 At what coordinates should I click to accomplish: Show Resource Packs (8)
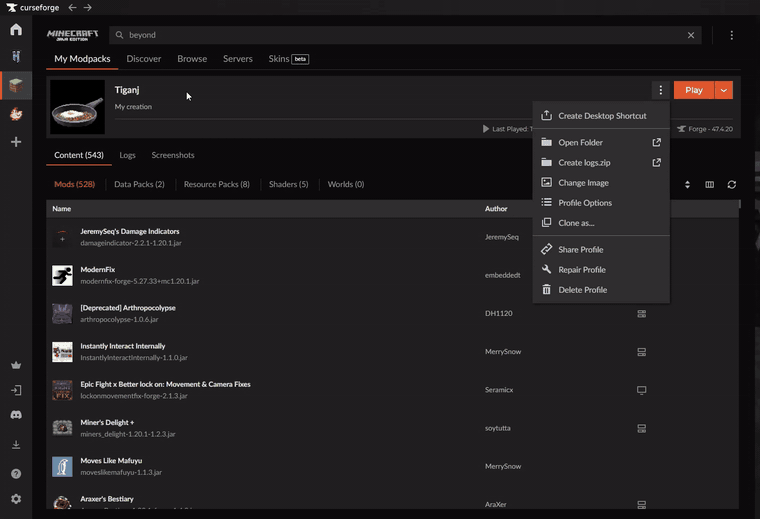(217, 185)
